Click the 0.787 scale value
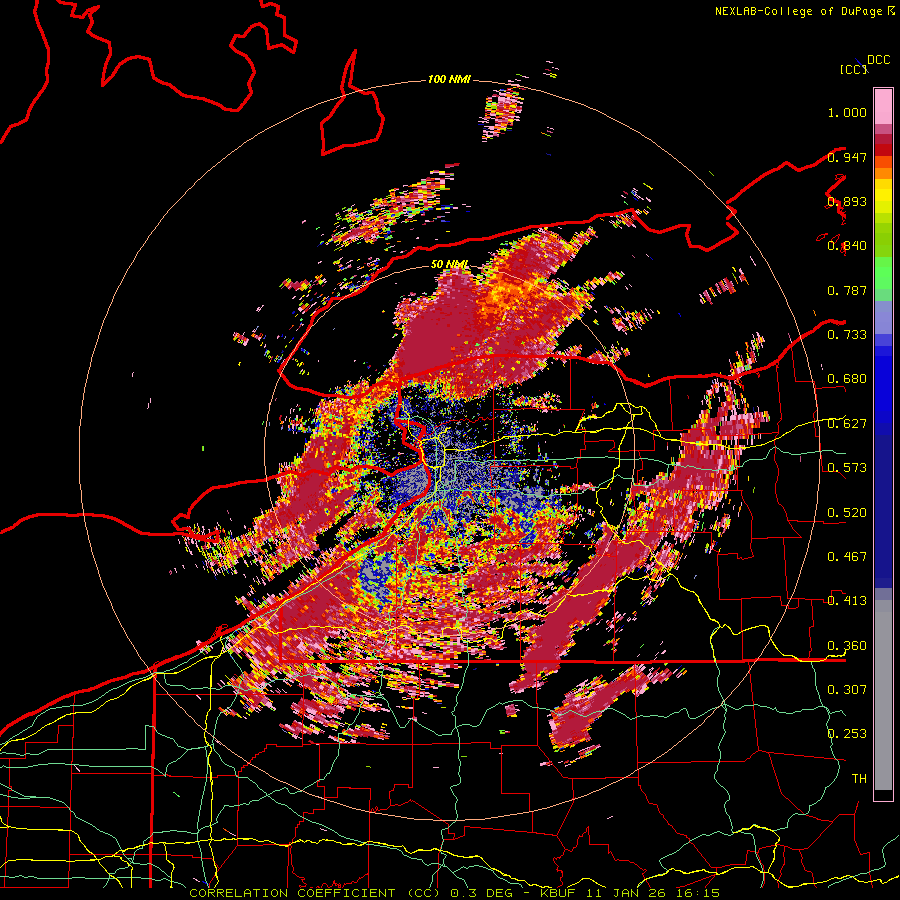The height and width of the screenshot is (900, 900). [847, 290]
